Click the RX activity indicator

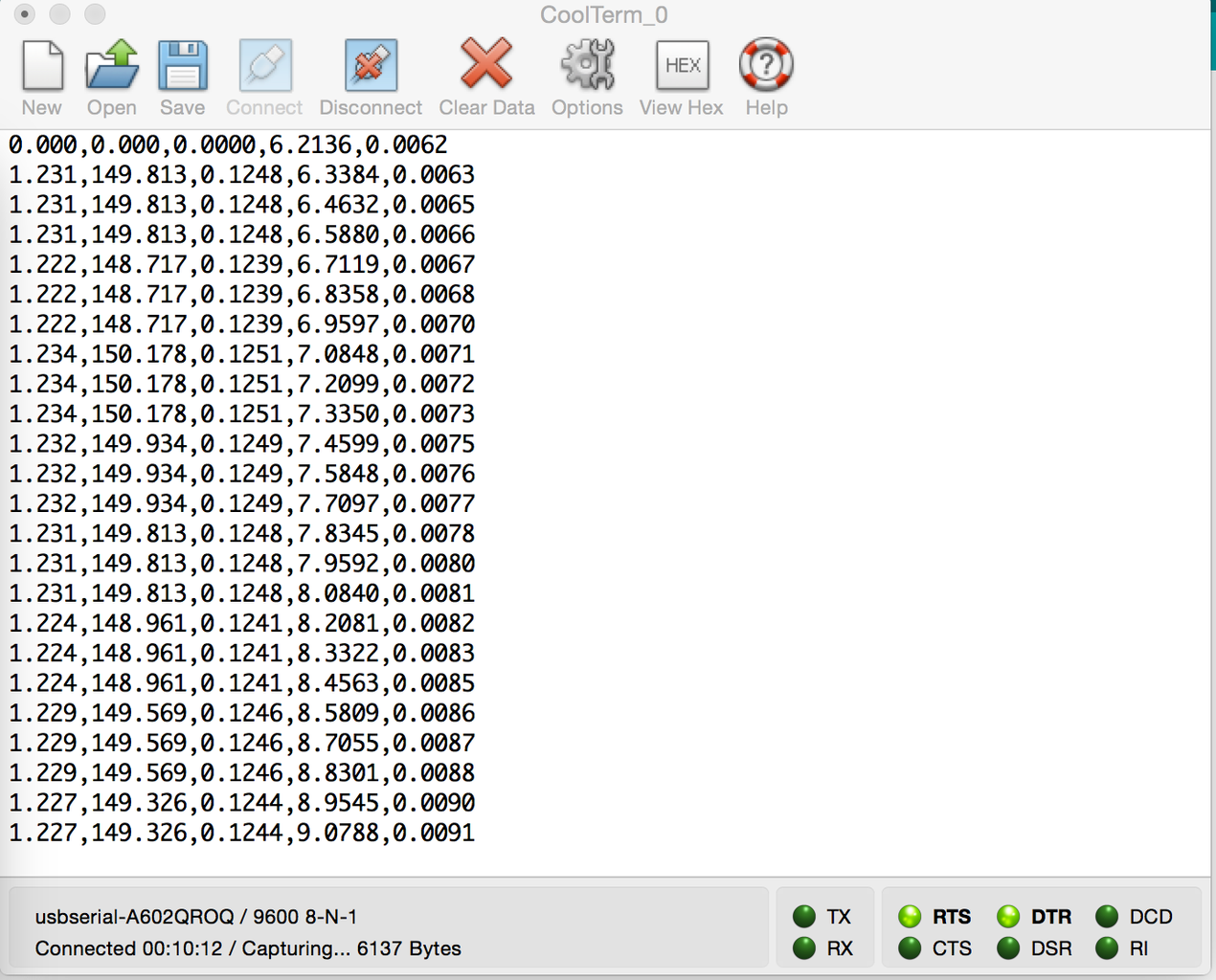pyautogui.click(x=803, y=948)
